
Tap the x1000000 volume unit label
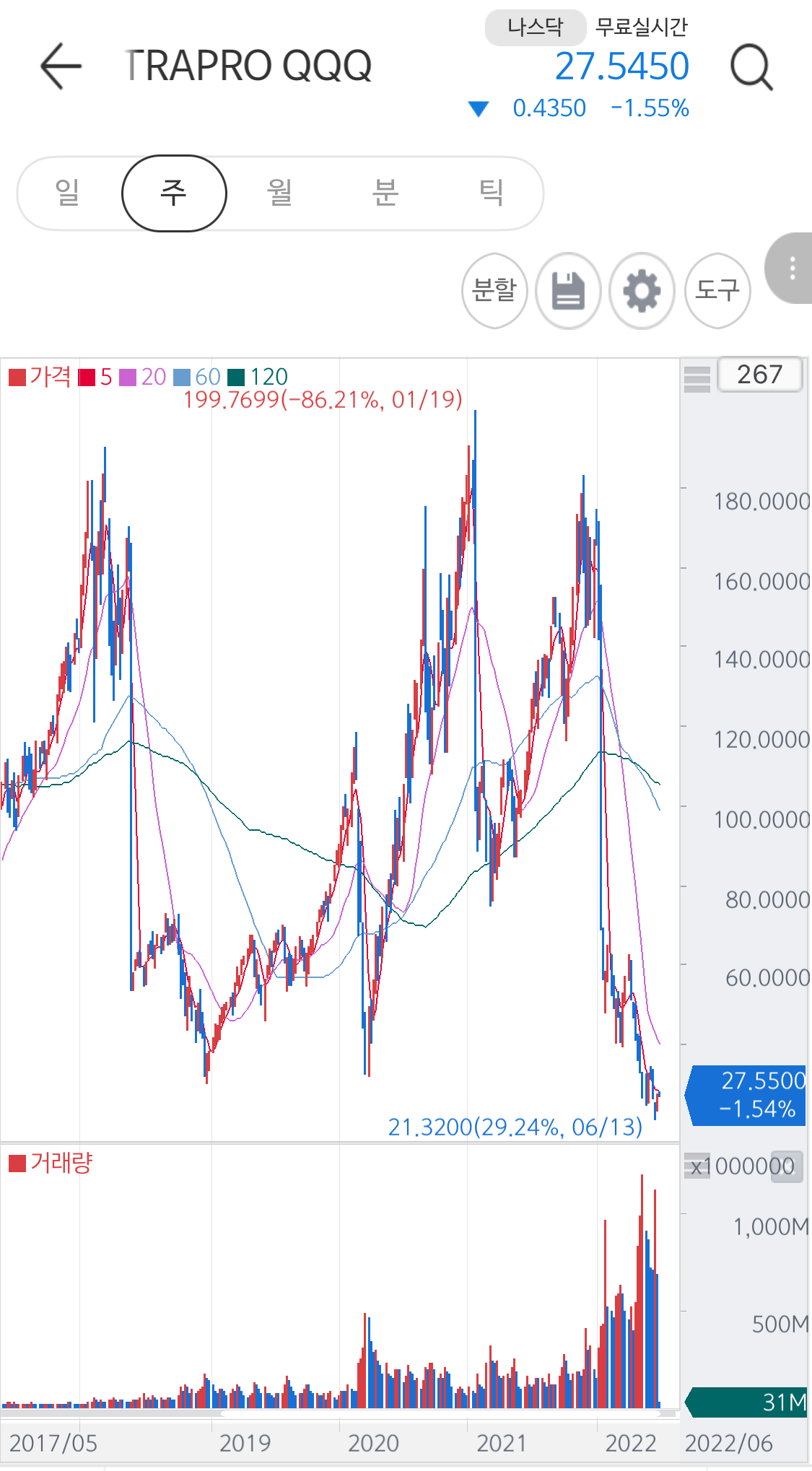pos(742,1166)
